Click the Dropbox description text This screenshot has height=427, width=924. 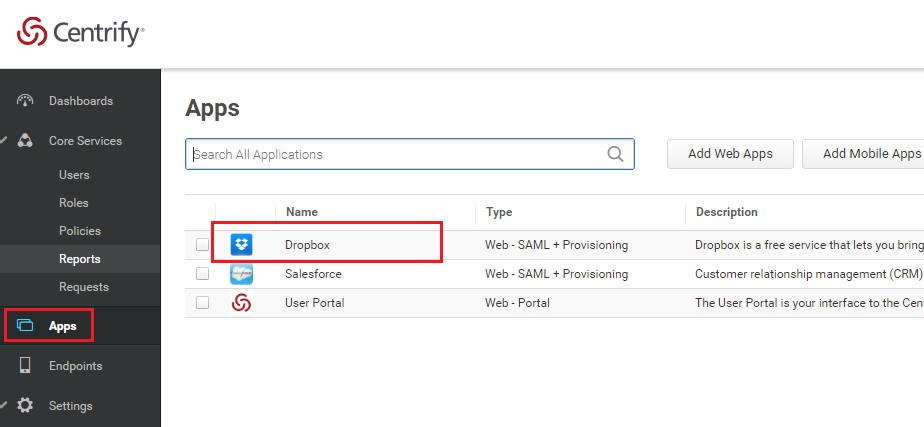[x=810, y=245]
